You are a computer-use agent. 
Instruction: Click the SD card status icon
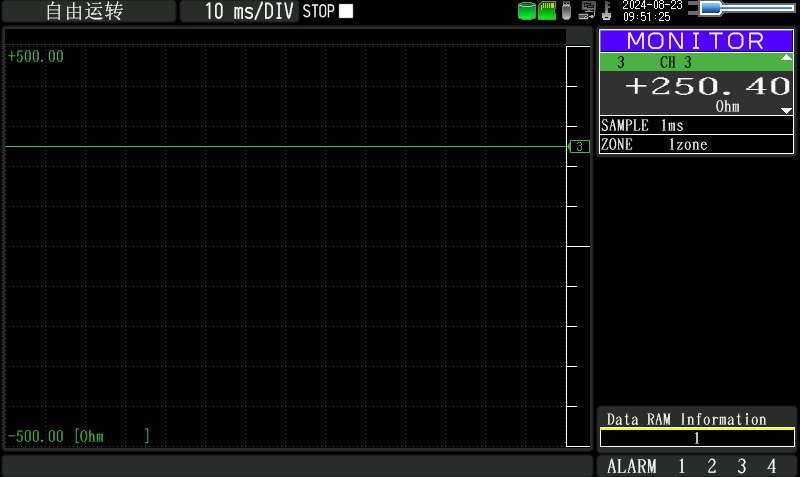pyautogui.click(x=547, y=11)
